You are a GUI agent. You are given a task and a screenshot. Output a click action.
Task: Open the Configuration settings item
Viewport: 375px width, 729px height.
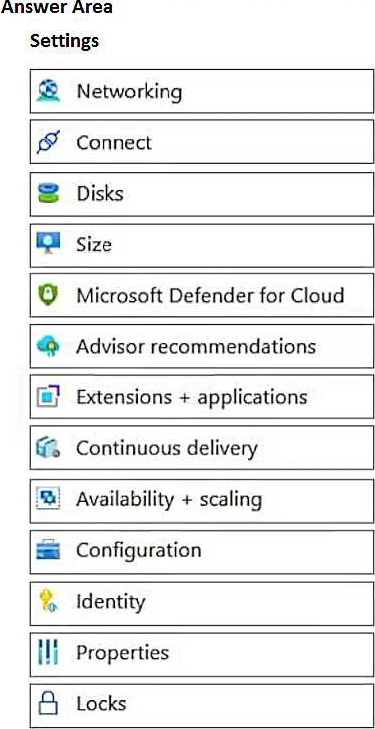202,550
